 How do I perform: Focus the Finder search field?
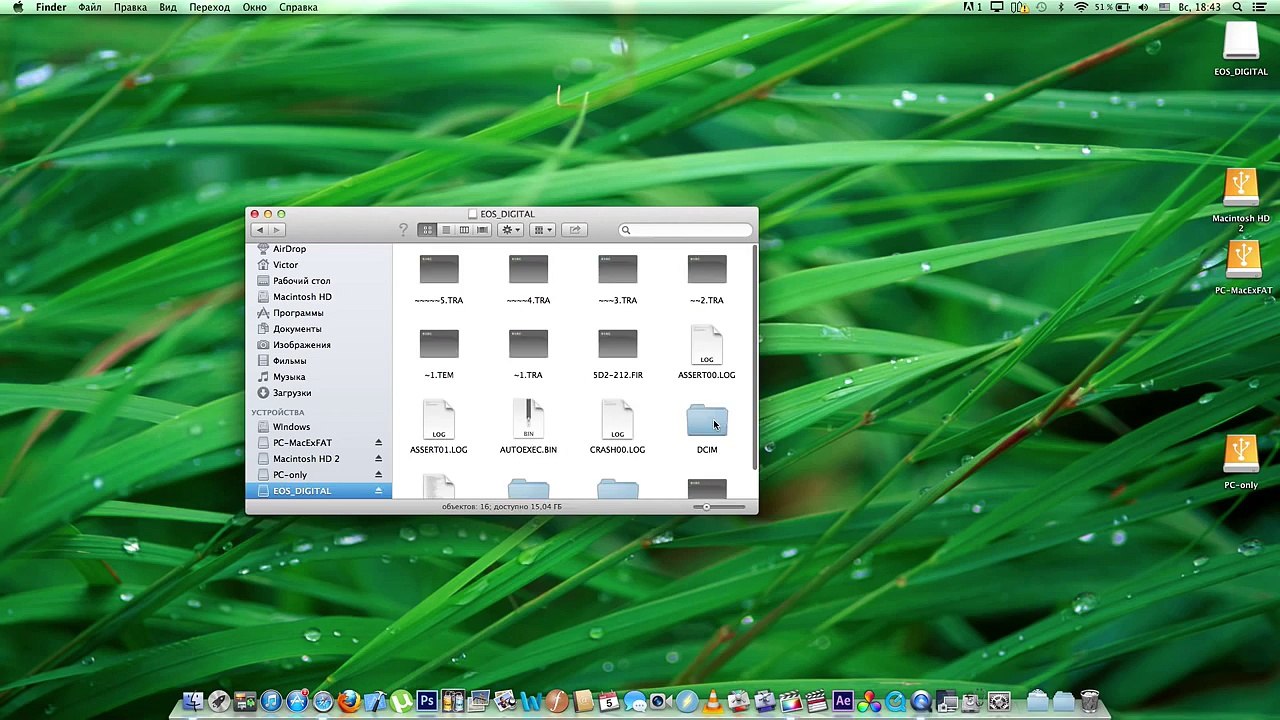[x=686, y=230]
